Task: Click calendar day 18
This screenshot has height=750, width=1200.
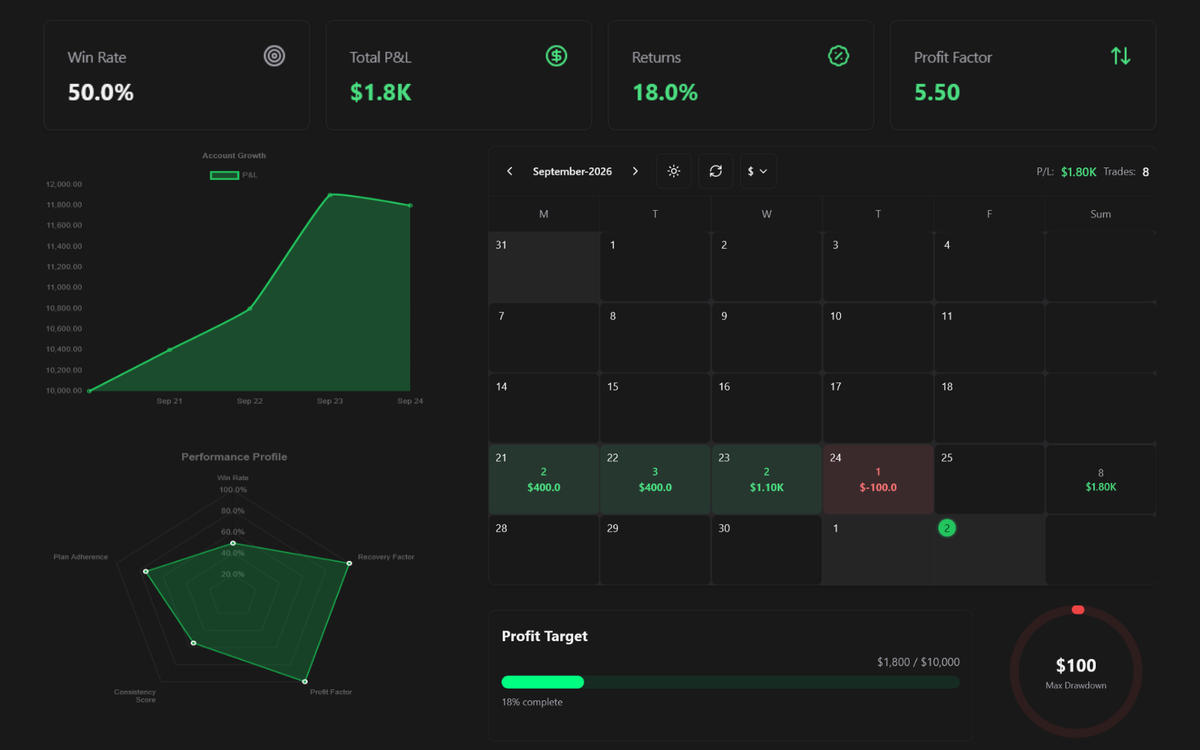Action: tap(989, 409)
